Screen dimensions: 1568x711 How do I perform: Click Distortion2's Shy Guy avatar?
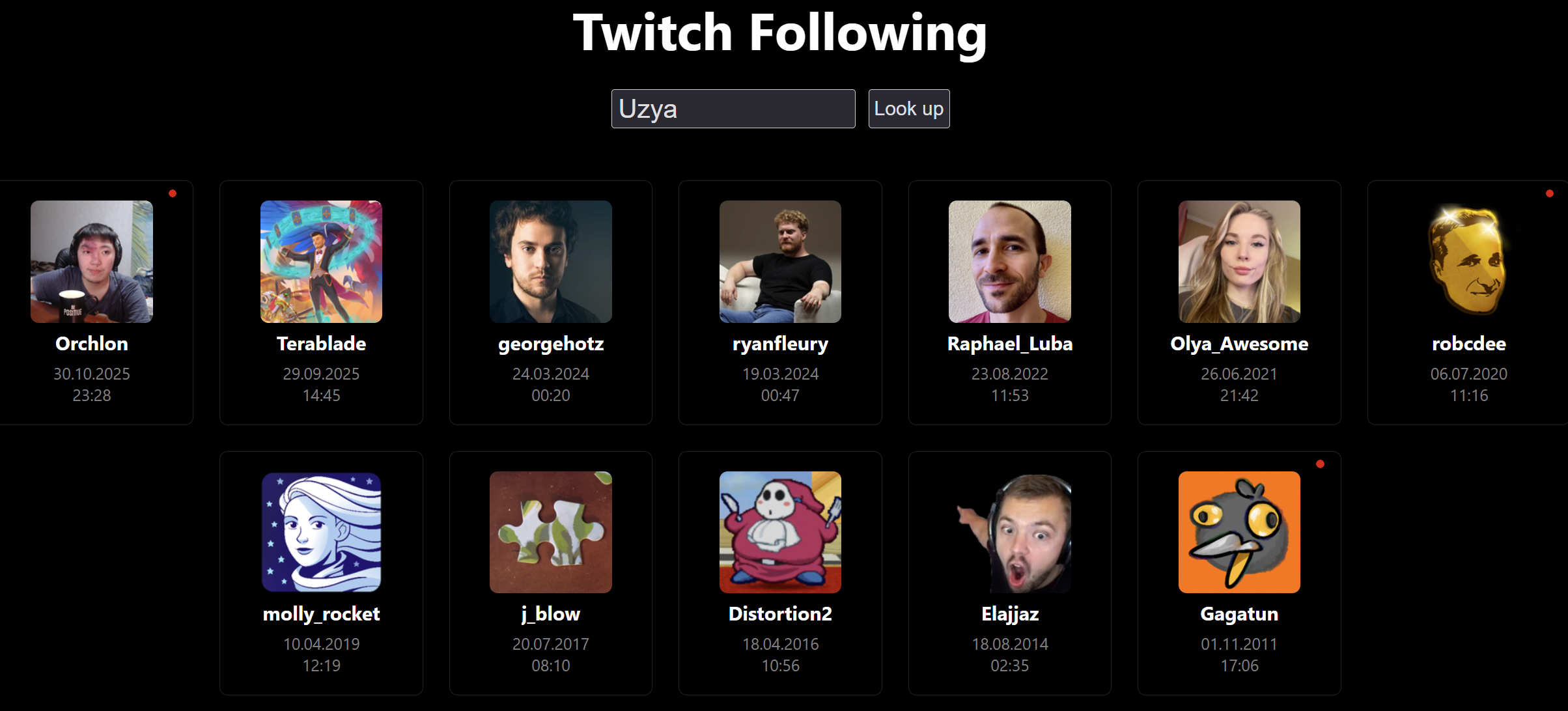[780, 532]
